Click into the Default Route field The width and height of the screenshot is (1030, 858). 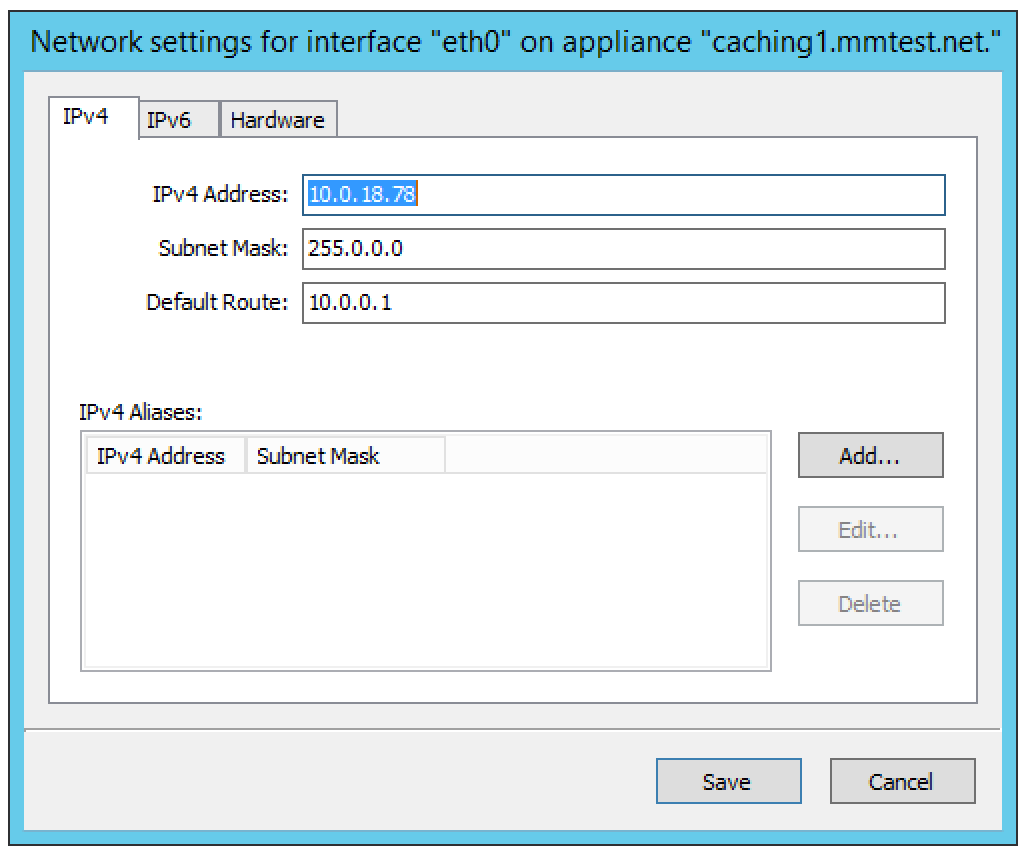coord(623,303)
